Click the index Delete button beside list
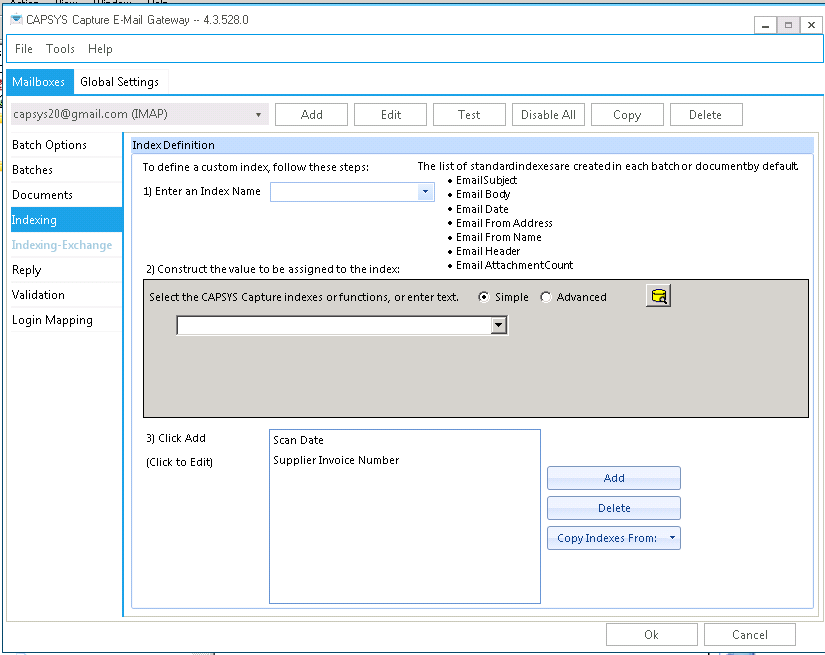This screenshot has height=655, width=825. (613, 508)
